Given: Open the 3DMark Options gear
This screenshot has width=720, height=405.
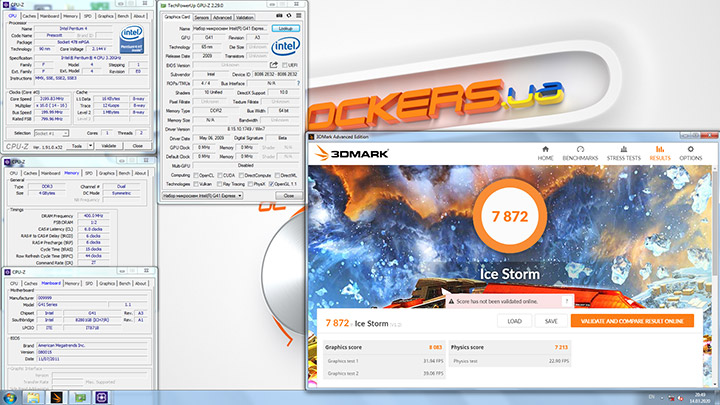Looking at the screenshot, I should tap(690, 149).
